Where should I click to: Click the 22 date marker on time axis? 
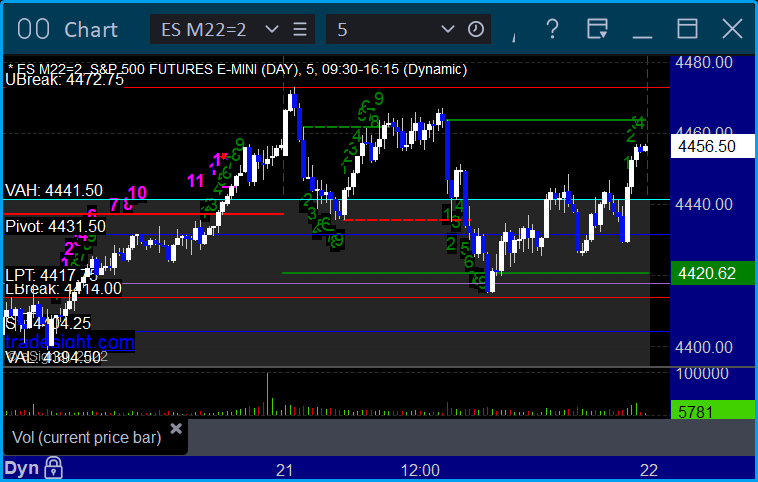pyautogui.click(x=649, y=470)
